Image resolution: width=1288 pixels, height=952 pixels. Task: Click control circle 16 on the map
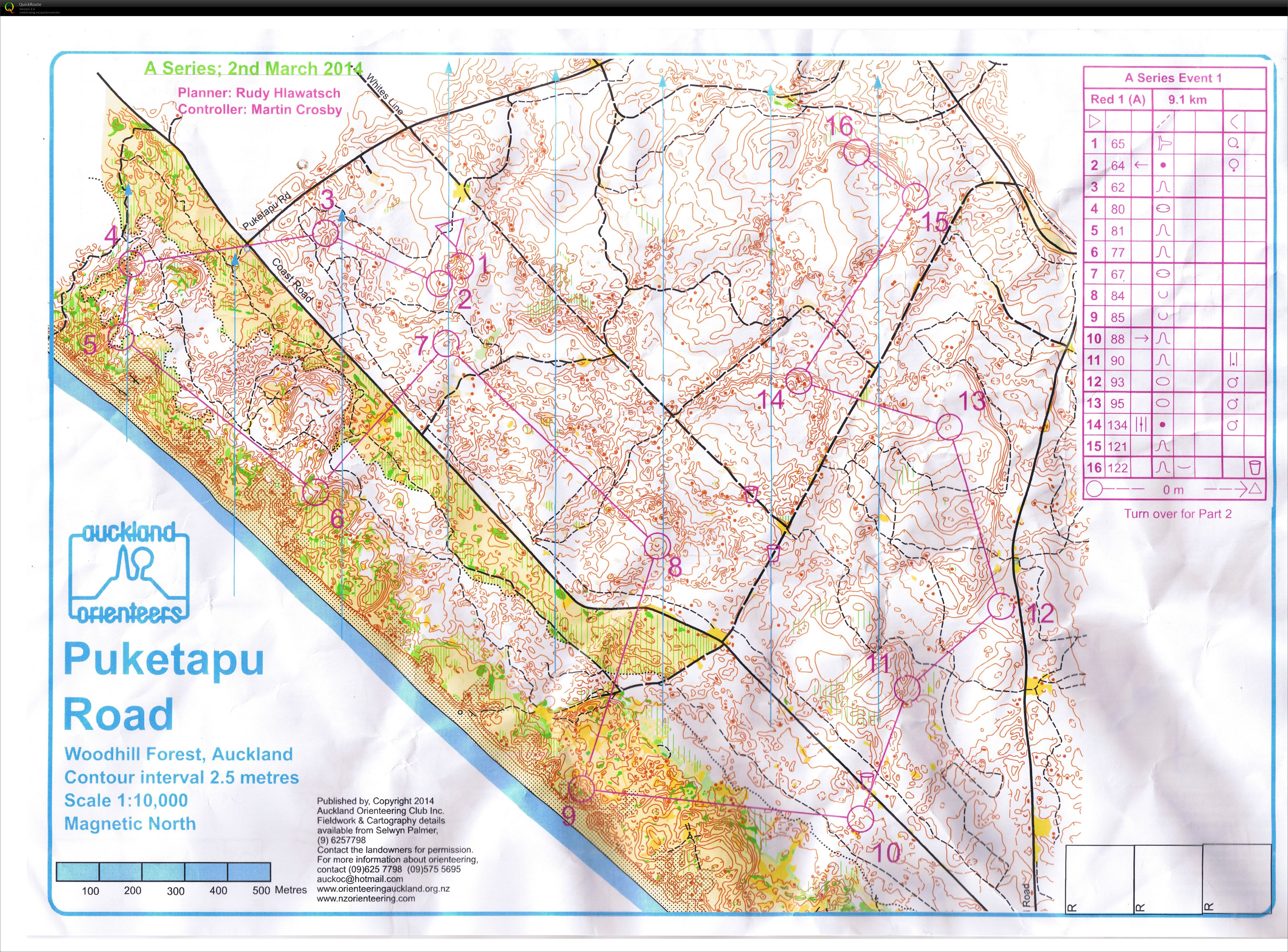pos(857,153)
